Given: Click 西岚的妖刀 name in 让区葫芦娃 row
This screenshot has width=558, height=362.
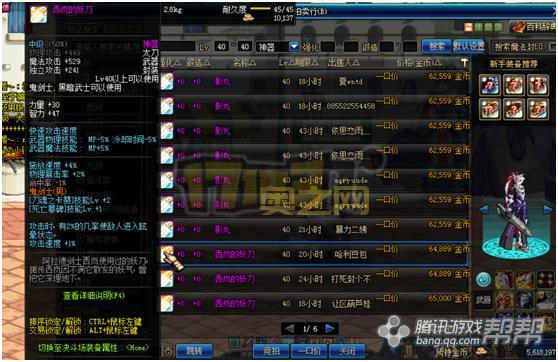Looking at the screenshot, I should (235, 303).
